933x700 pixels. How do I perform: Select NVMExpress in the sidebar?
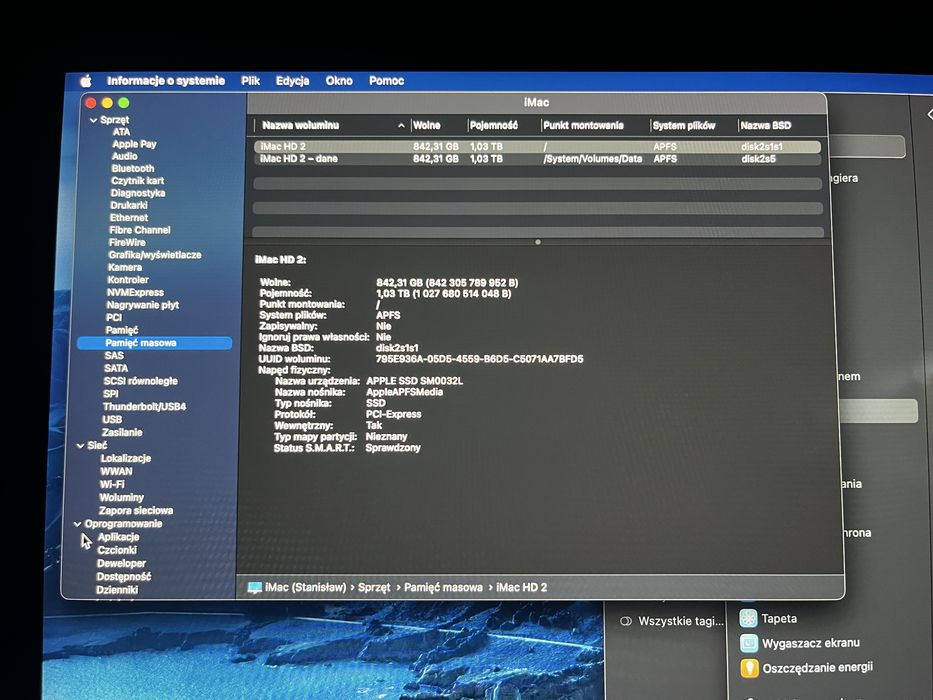click(135, 292)
